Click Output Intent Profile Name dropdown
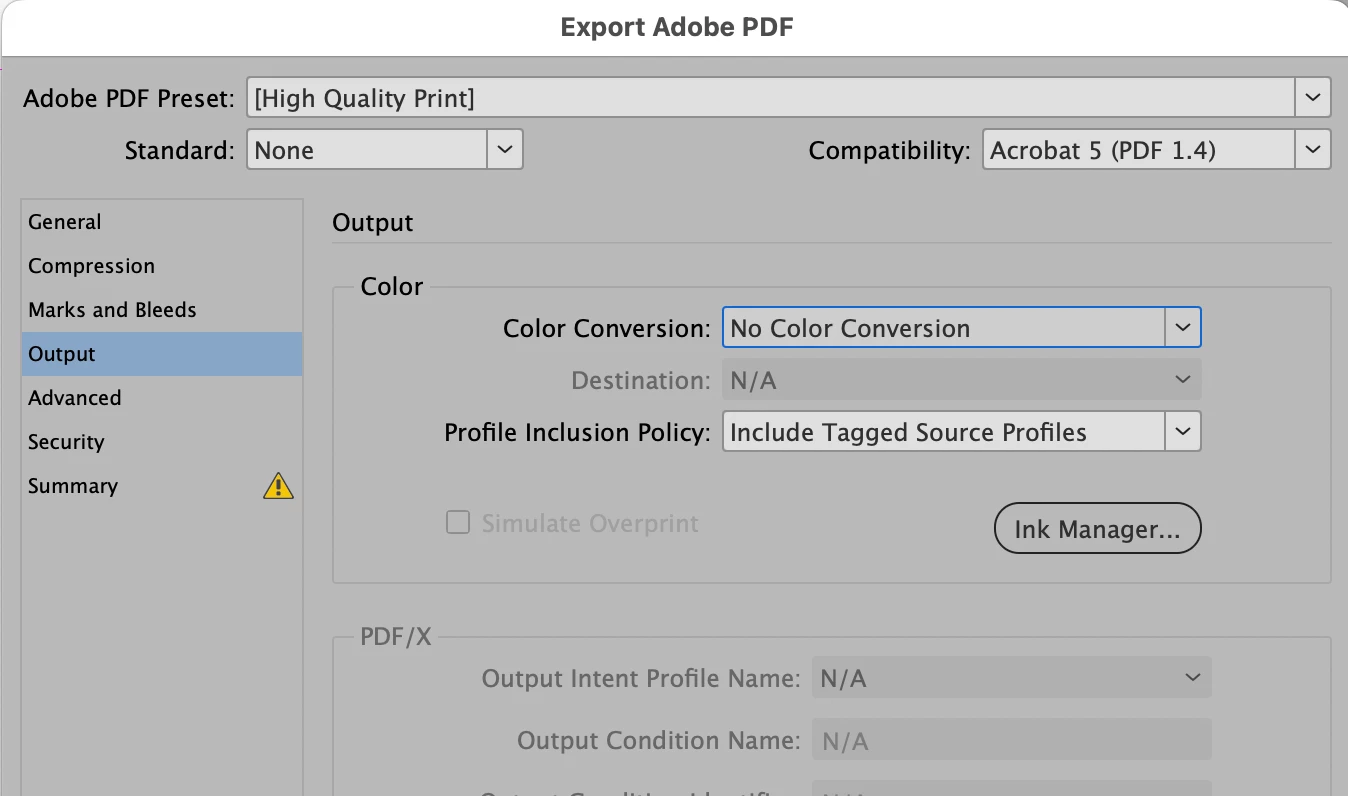The height and width of the screenshot is (796, 1348). point(1010,678)
